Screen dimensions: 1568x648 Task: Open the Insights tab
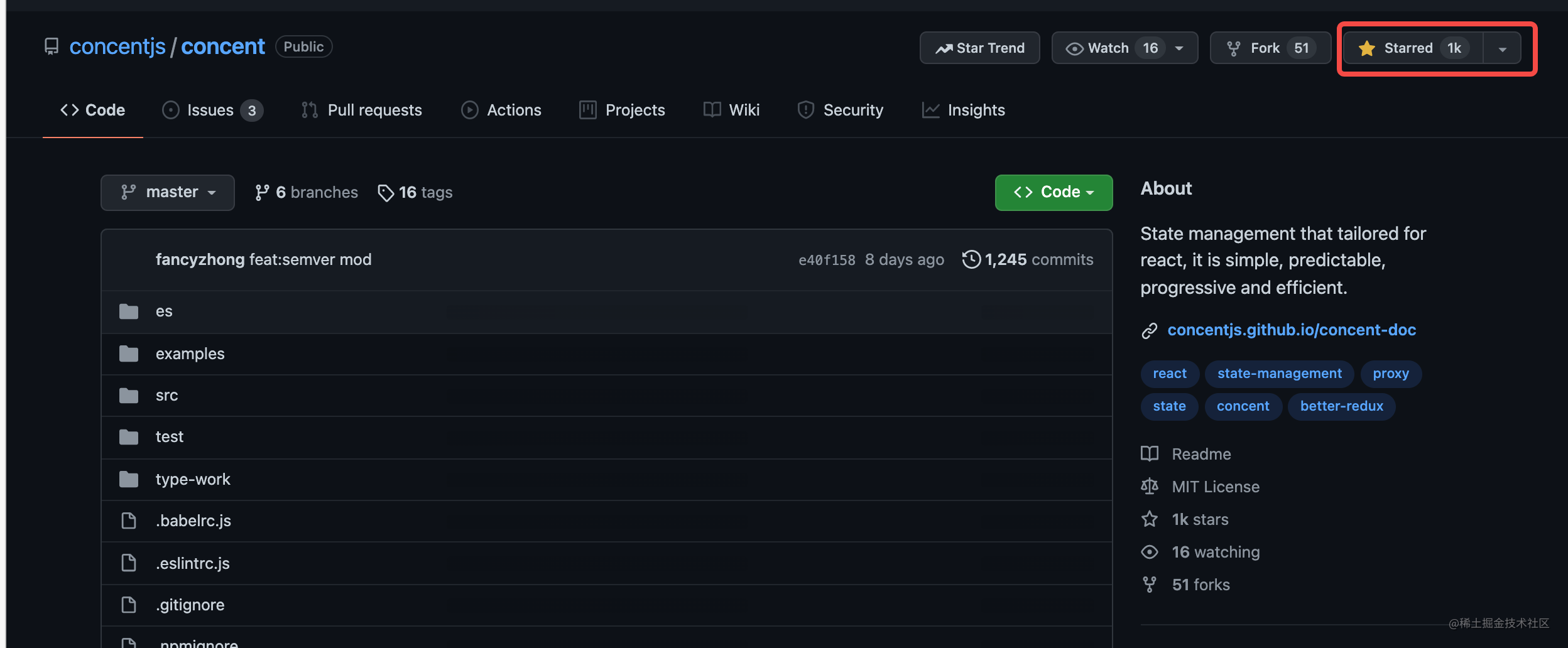click(x=964, y=110)
